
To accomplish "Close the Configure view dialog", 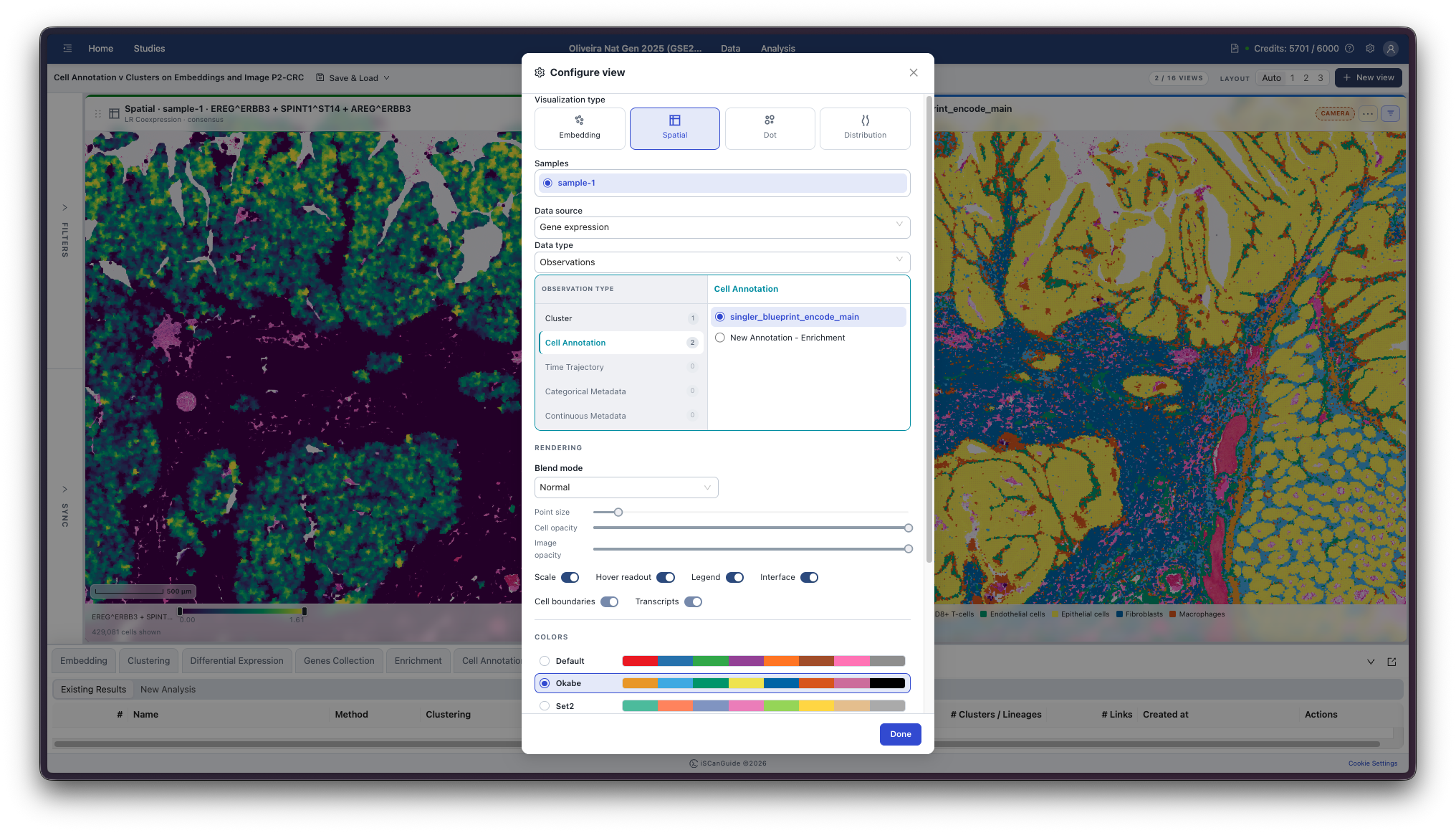I will [914, 72].
